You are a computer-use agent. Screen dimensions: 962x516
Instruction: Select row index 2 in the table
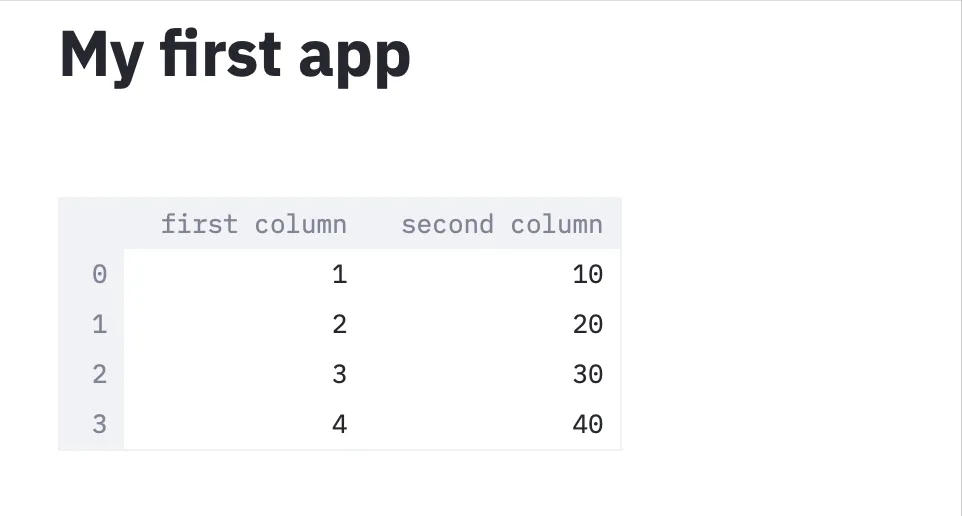(x=98, y=374)
